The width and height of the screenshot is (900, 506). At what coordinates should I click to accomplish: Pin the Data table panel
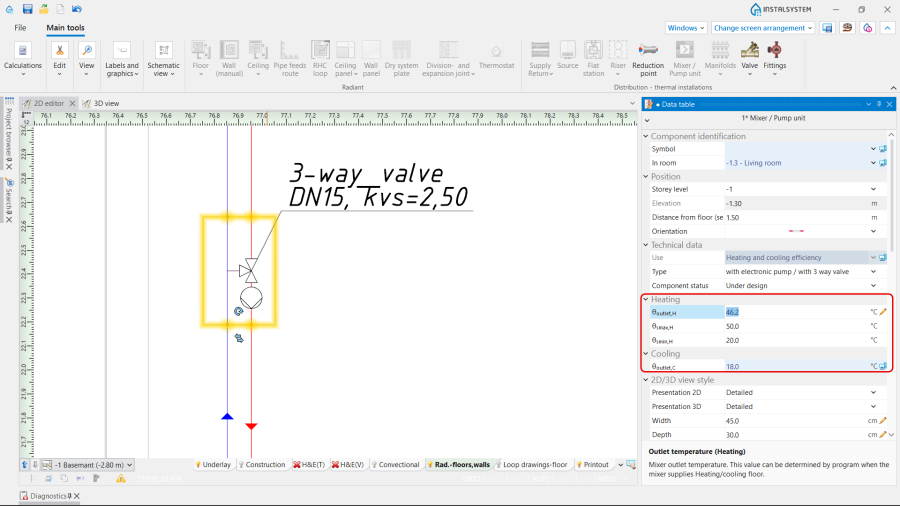(x=879, y=104)
